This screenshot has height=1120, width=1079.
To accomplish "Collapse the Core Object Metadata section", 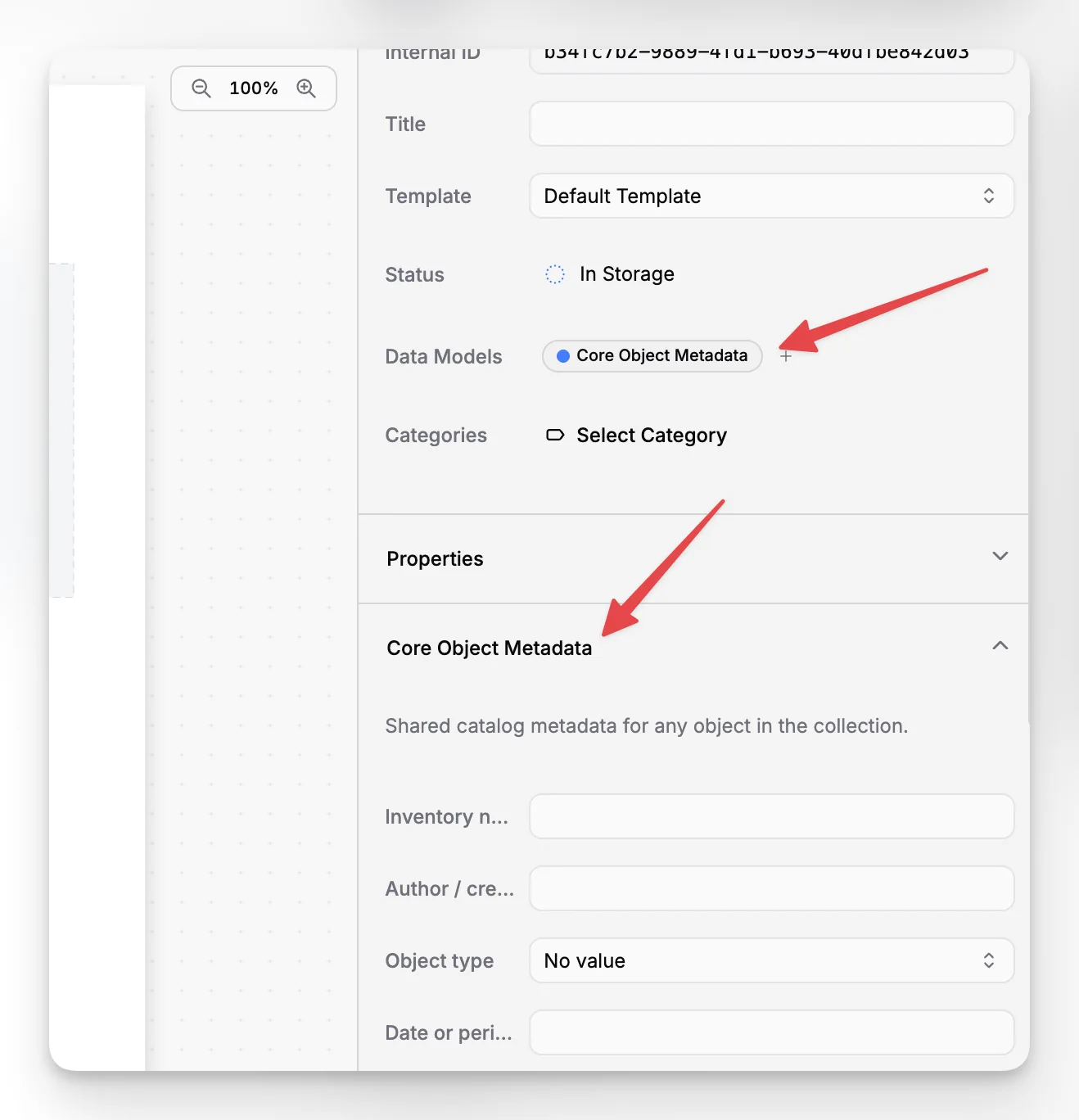I will pos(1000,646).
